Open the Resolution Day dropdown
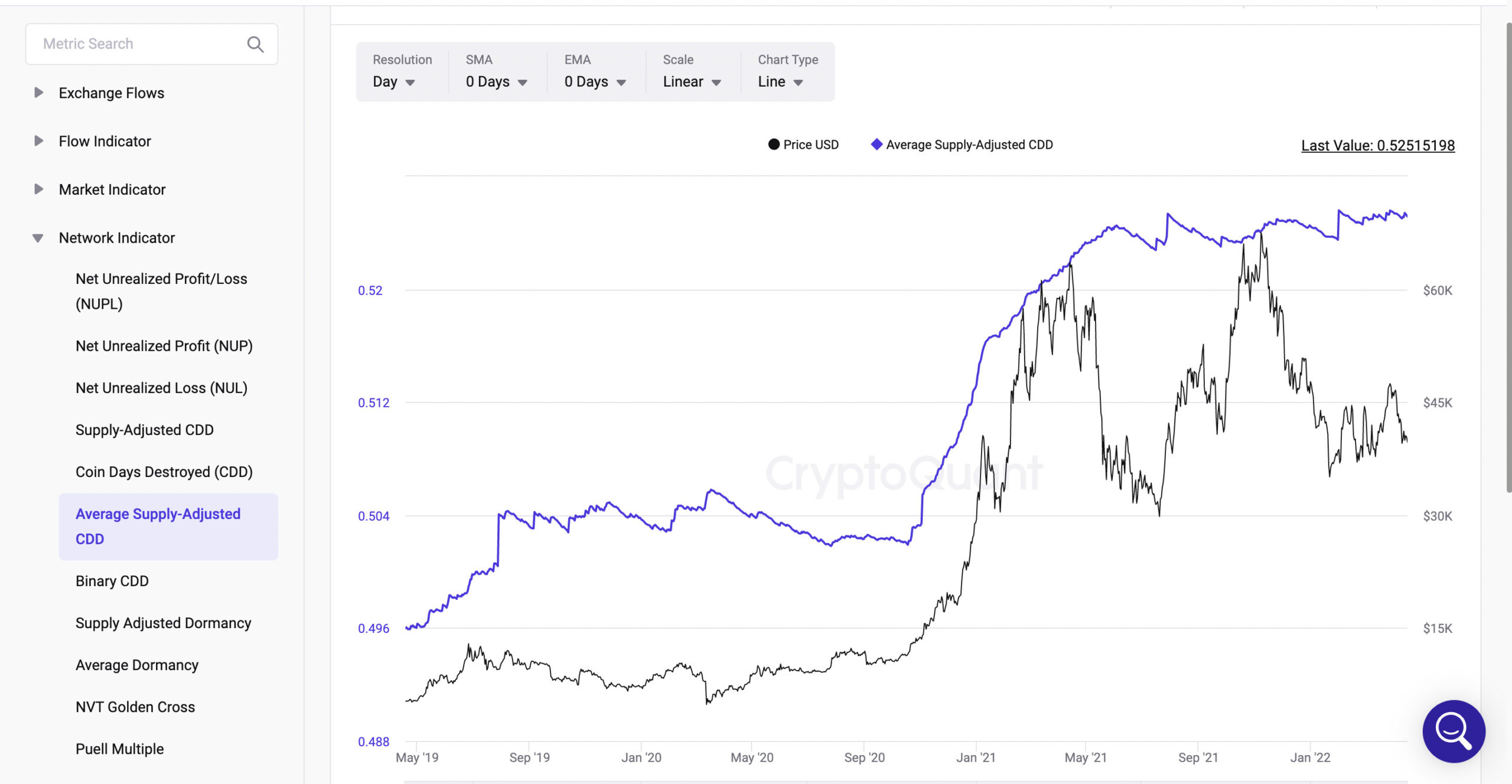Viewport: 1512px width, 784px height. [x=394, y=81]
